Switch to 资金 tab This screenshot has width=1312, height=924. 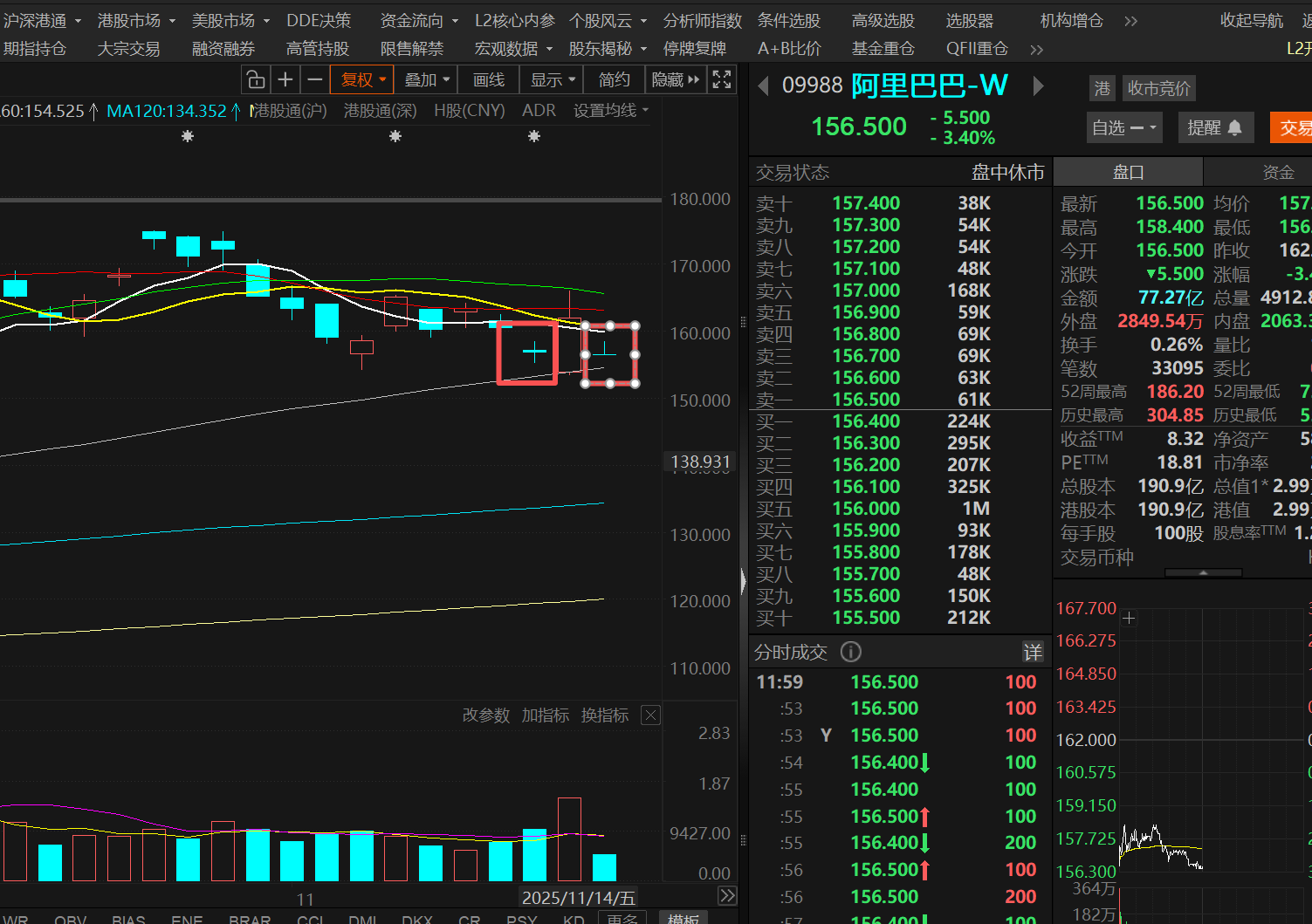(x=1278, y=173)
